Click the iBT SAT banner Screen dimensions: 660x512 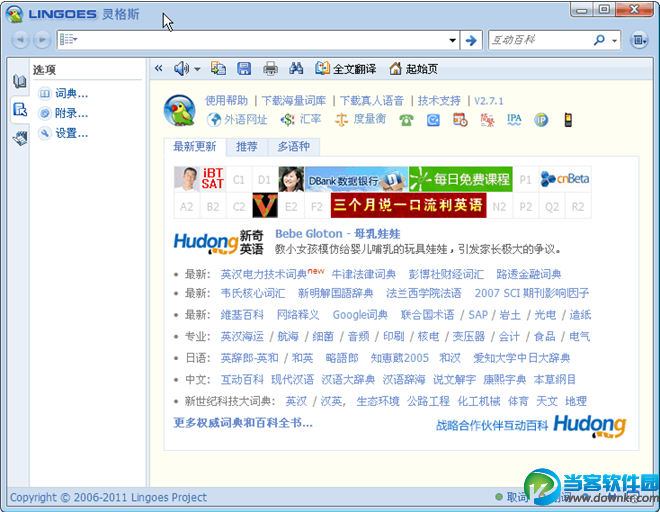pyautogui.click(x=213, y=179)
